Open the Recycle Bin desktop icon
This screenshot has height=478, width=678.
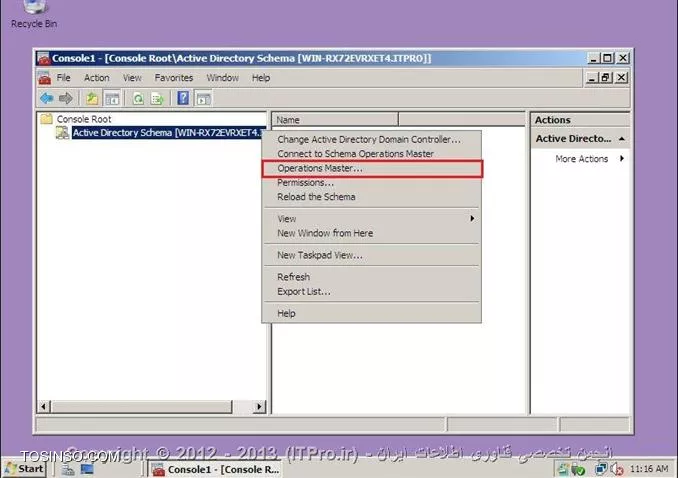[34, 6]
